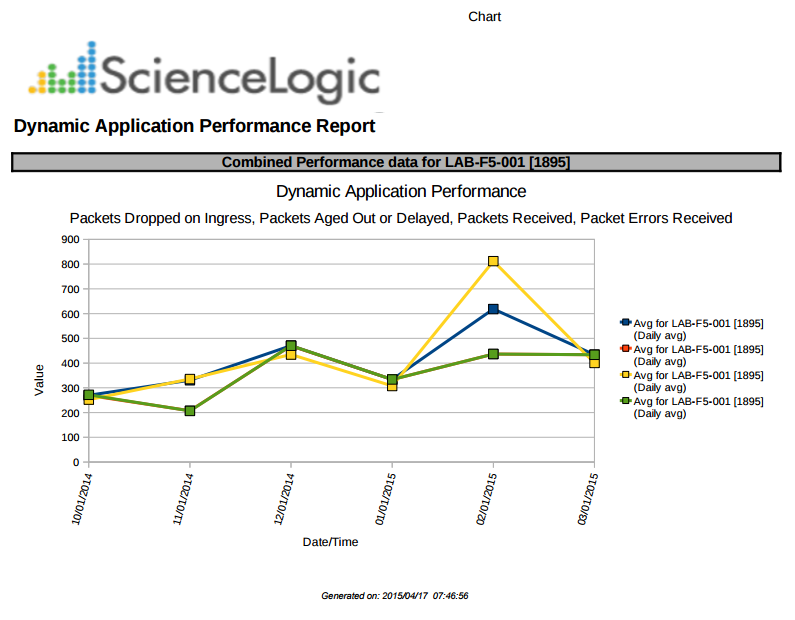Select the yellow data point at 03/01/2015

pos(594,363)
